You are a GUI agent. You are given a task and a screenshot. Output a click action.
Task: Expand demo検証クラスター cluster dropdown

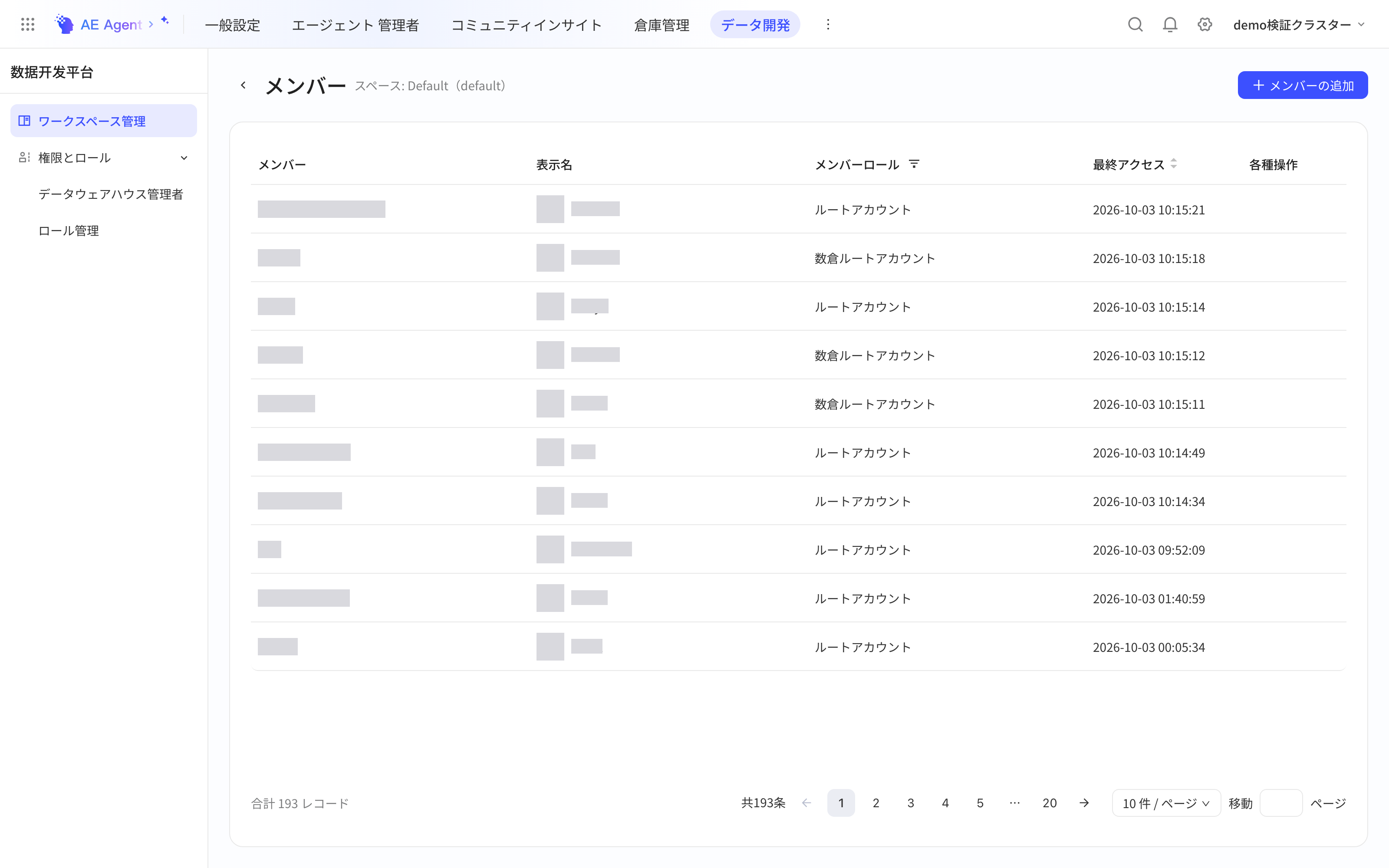[x=1298, y=25]
